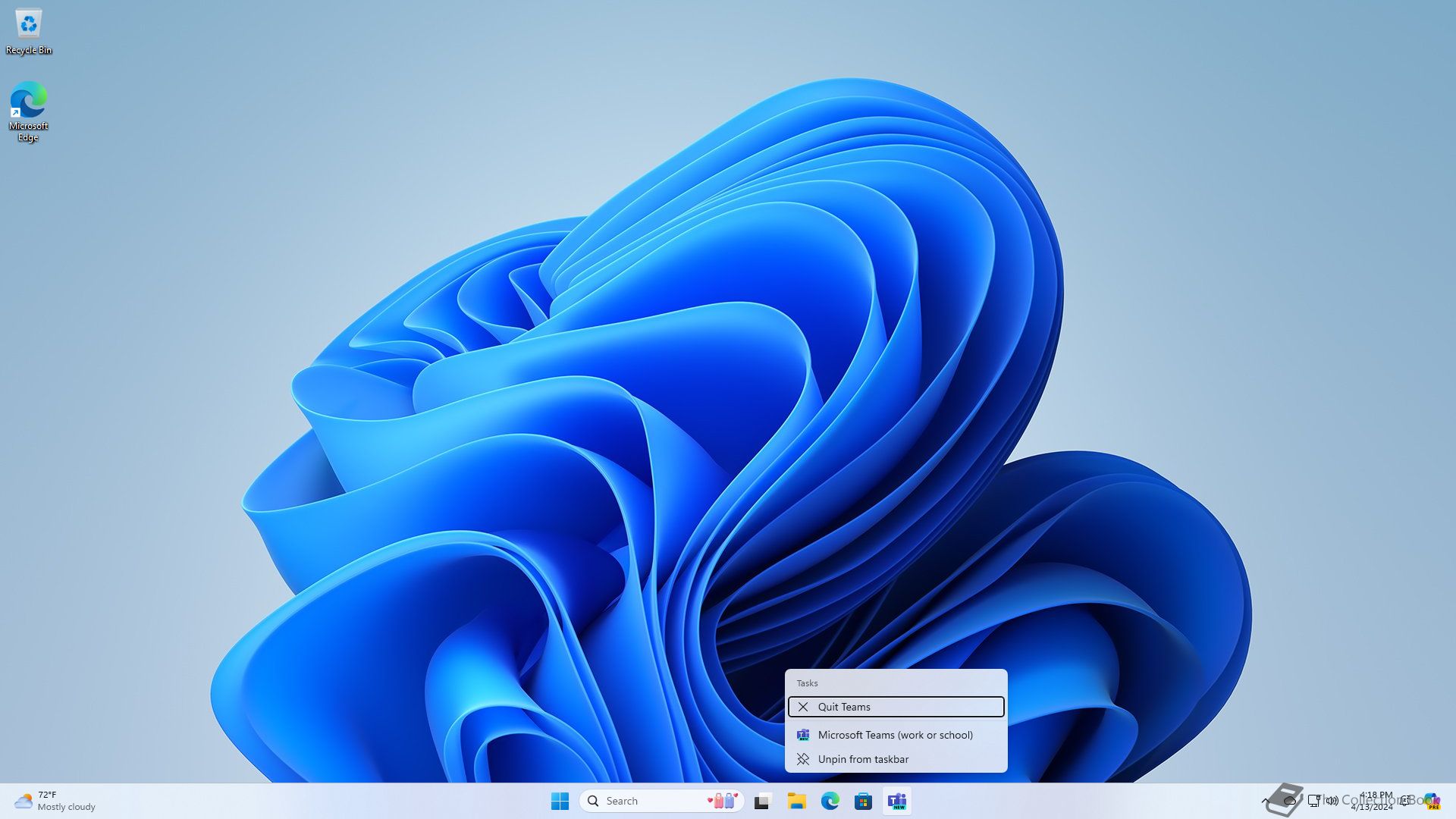Open the weather widget showing 72°F
Screen dimensions: 1456x819
click(55, 801)
